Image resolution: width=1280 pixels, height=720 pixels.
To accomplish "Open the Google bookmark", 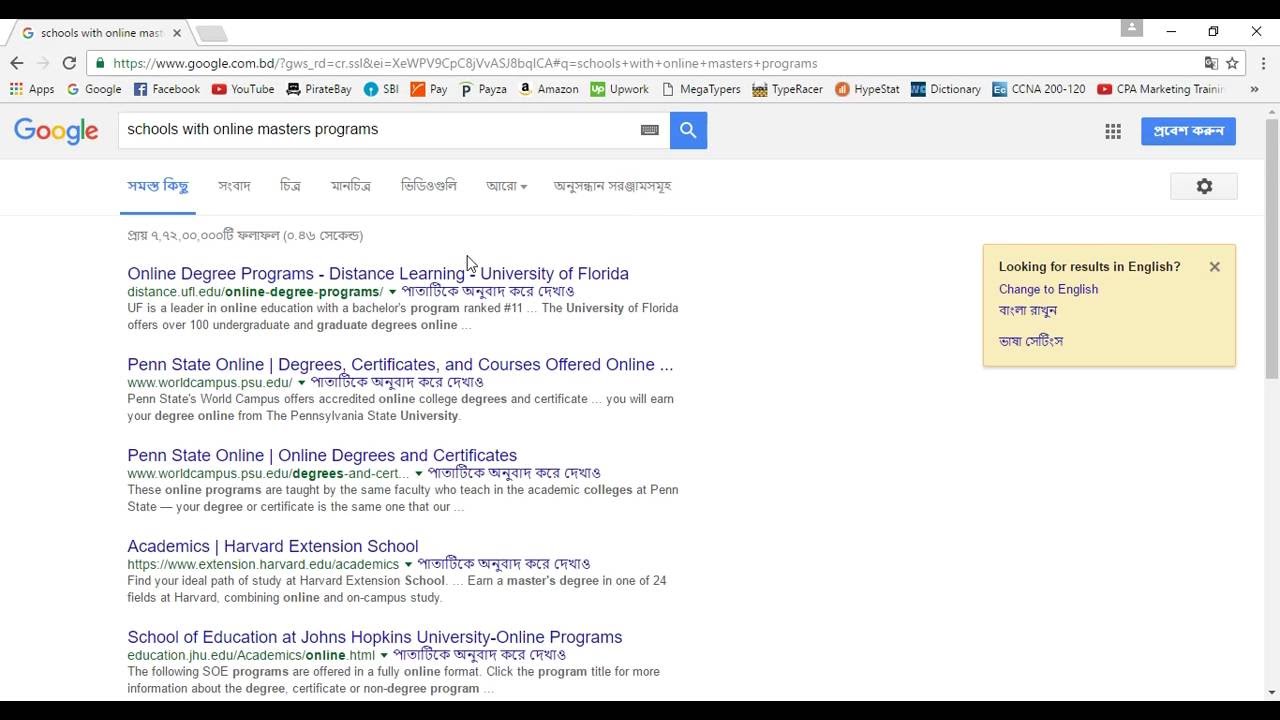I will click(x=94, y=89).
